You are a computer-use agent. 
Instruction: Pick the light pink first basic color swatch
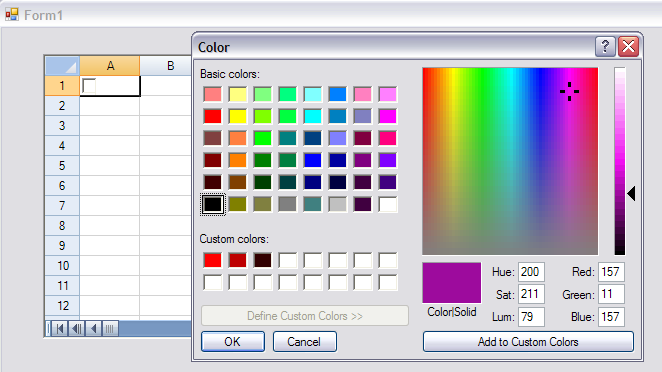pyautogui.click(x=213, y=94)
